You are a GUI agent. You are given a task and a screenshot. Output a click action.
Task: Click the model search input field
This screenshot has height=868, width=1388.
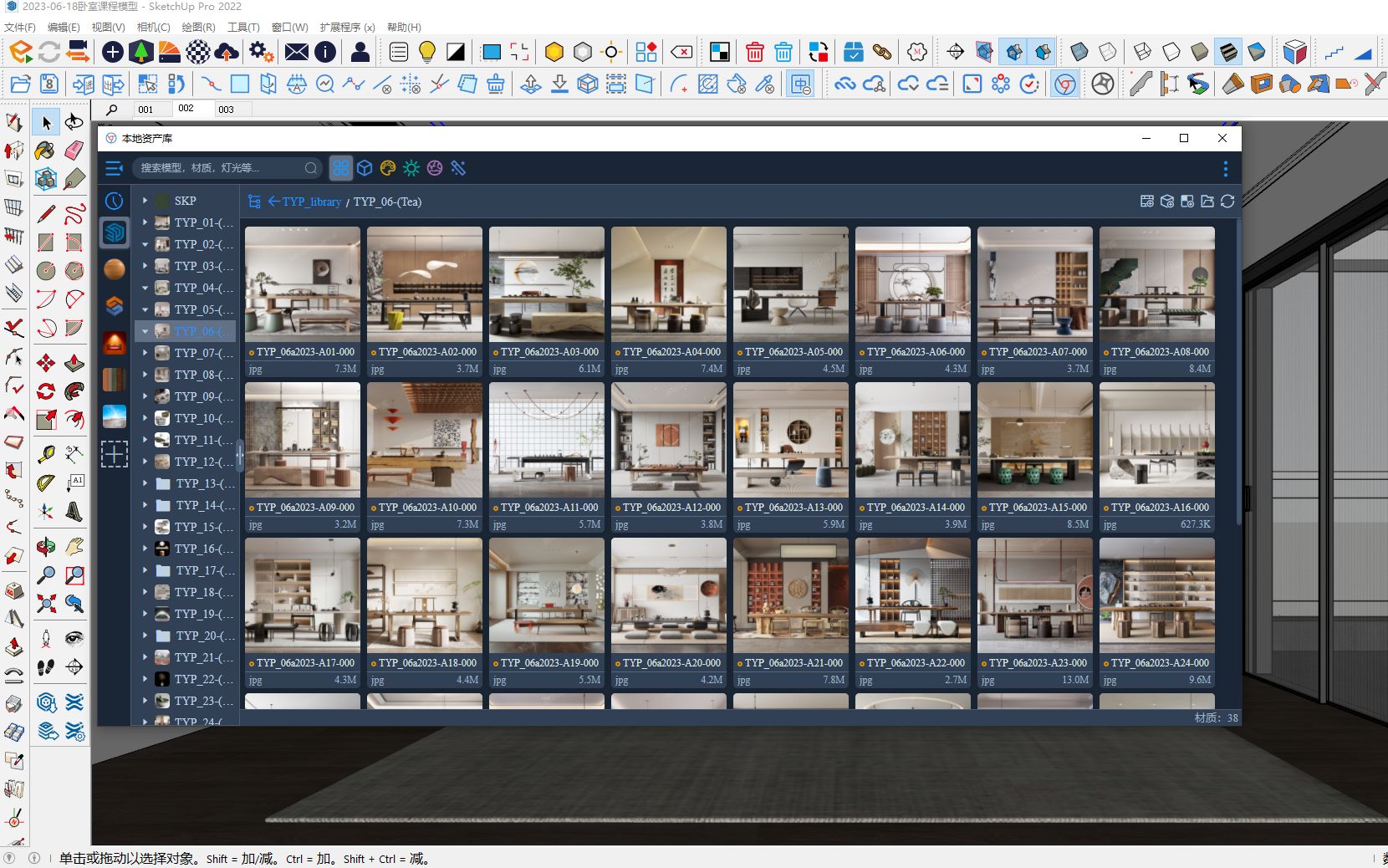[219, 168]
